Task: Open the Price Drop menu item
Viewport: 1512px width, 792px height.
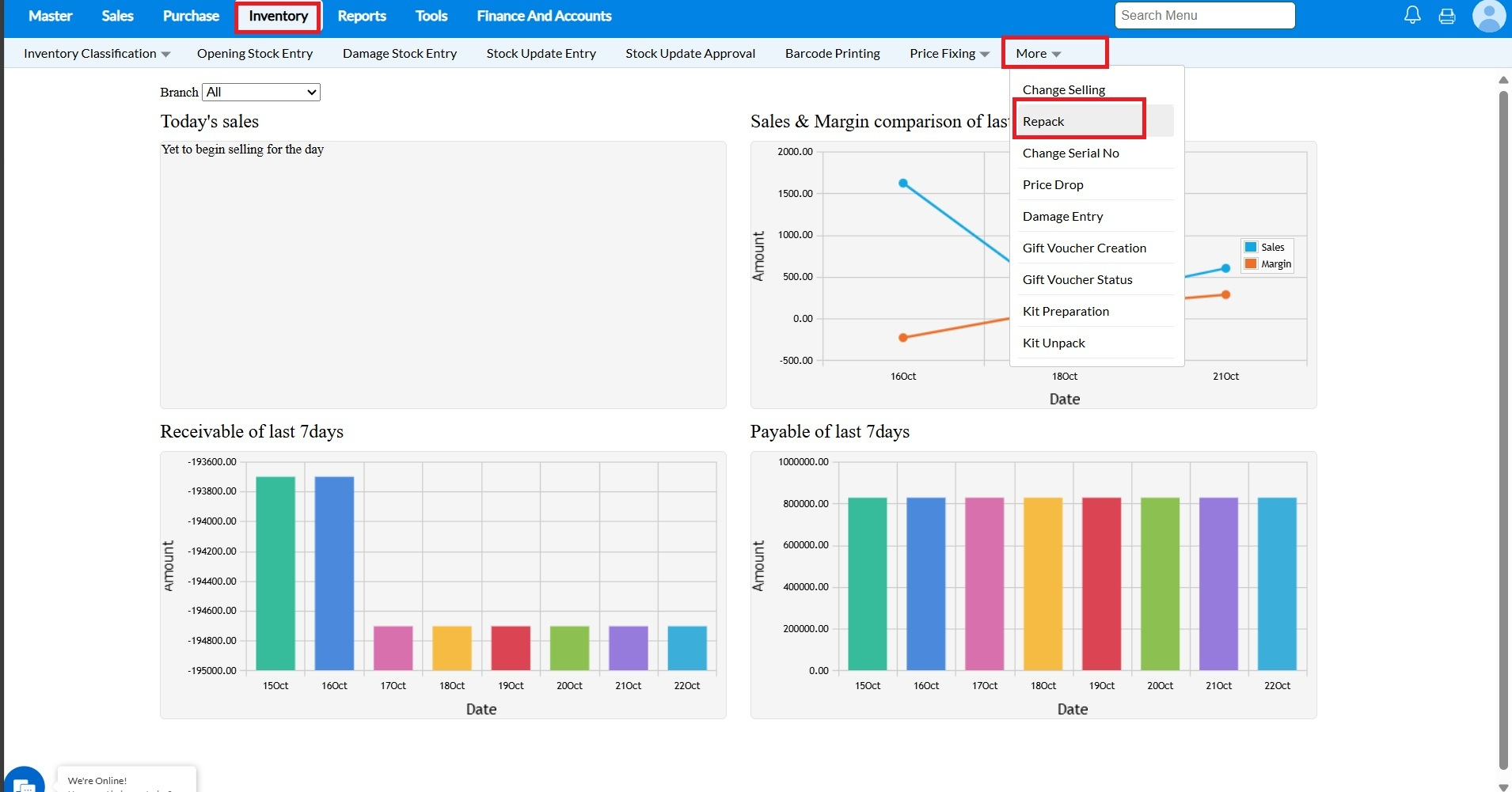Action: [x=1053, y=185]
